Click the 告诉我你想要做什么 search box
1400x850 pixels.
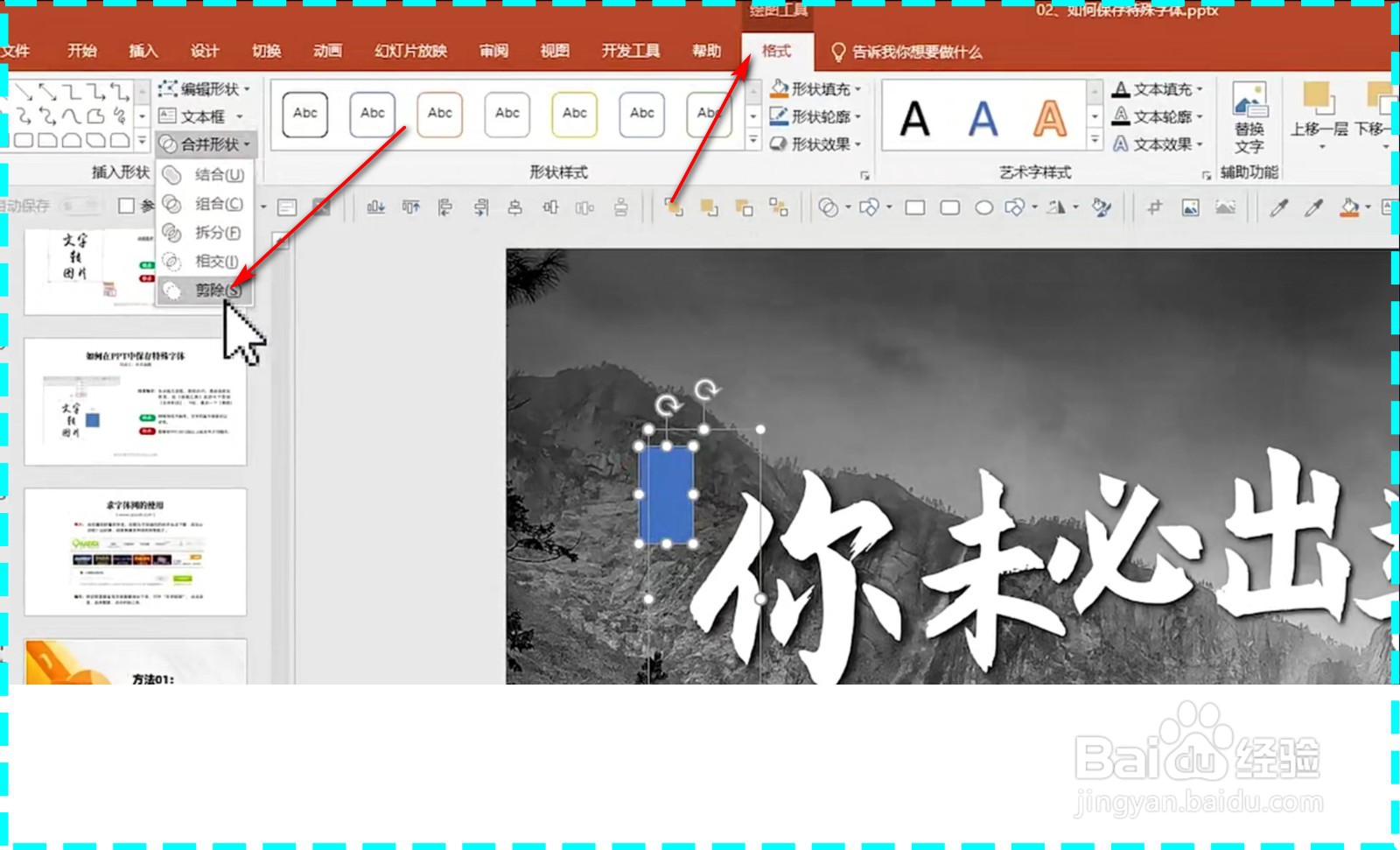[906, 52]
